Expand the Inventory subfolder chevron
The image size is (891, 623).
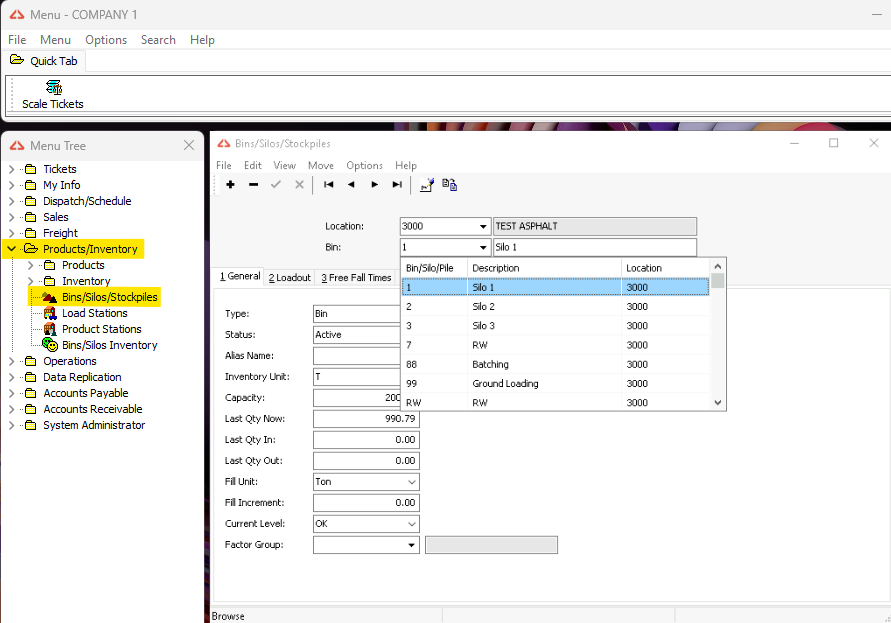tap(31, 281)
